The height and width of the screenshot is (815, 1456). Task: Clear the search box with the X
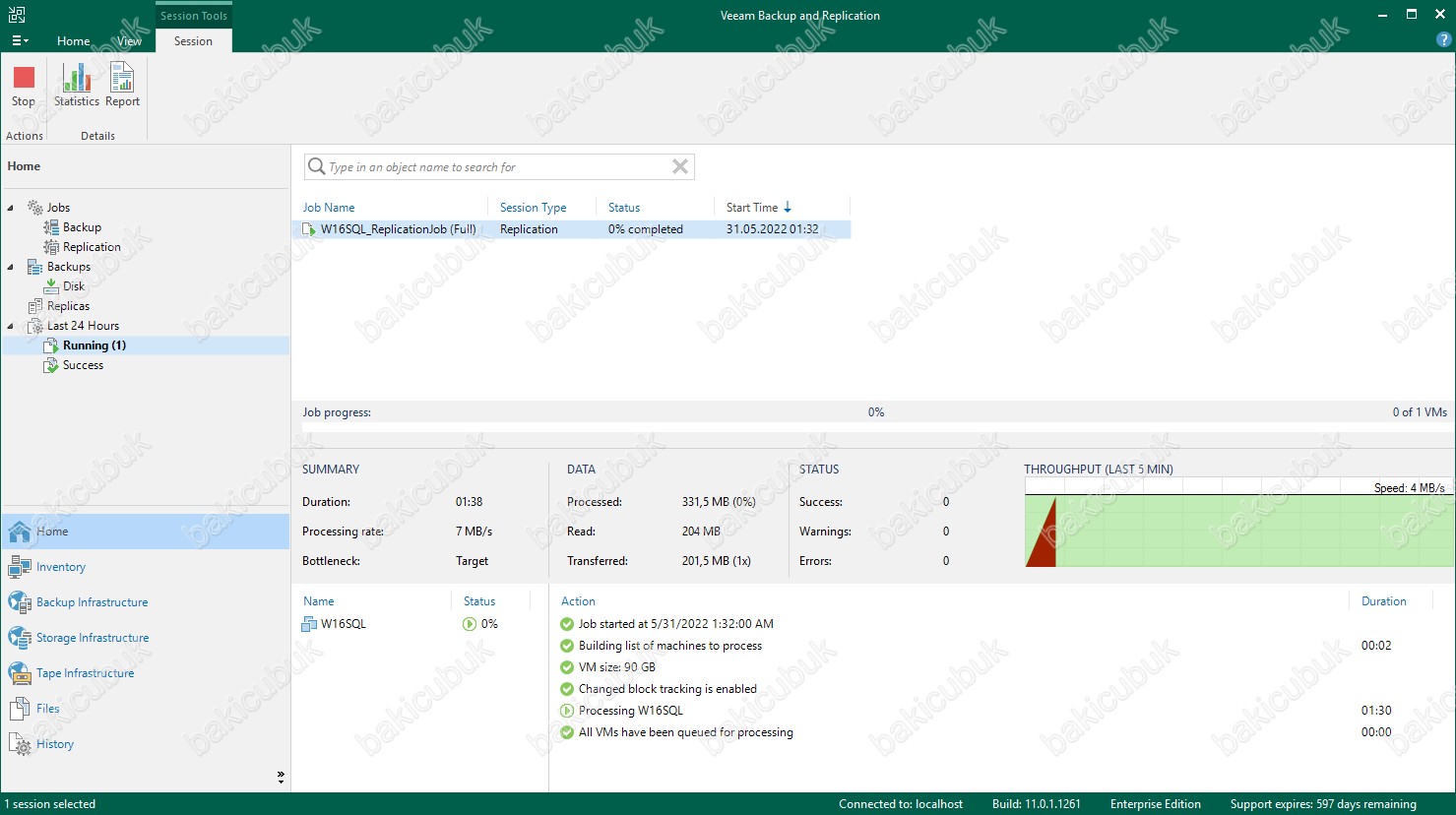click(680, 166)
